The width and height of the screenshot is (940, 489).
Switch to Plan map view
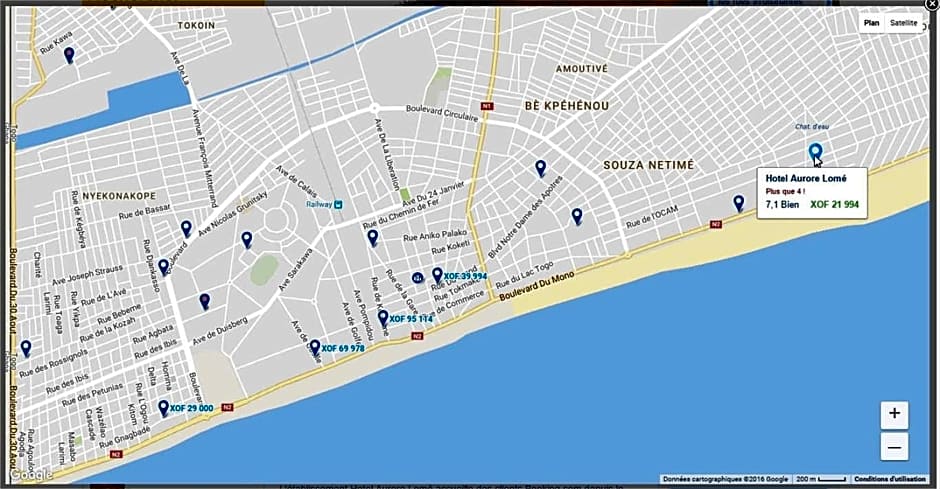tap(871, 22)
